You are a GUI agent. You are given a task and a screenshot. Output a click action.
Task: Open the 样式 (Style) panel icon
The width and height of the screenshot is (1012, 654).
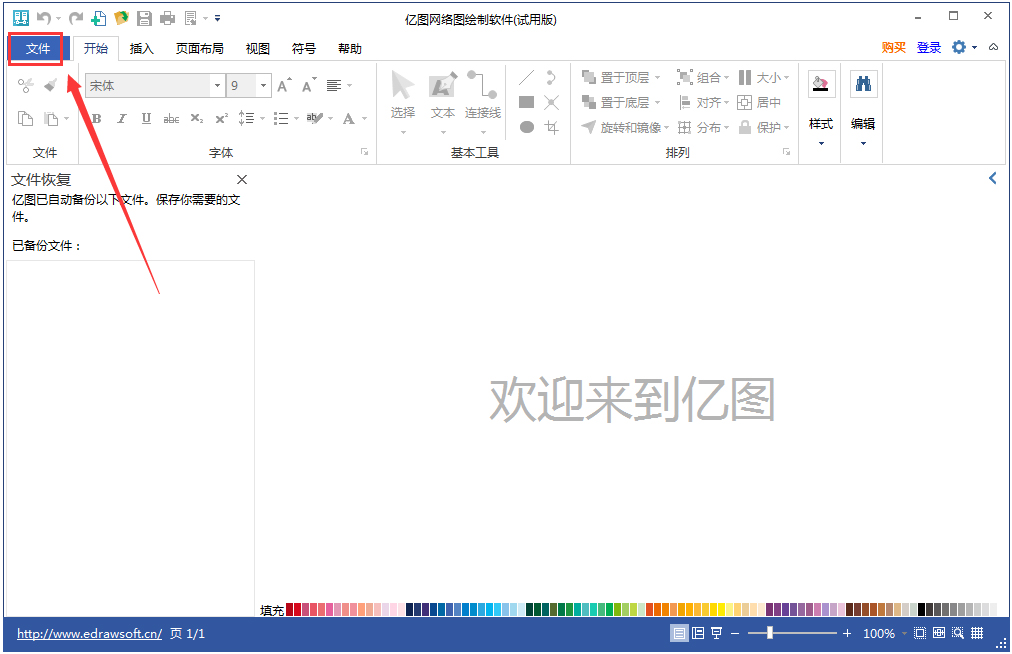point(821,85)
